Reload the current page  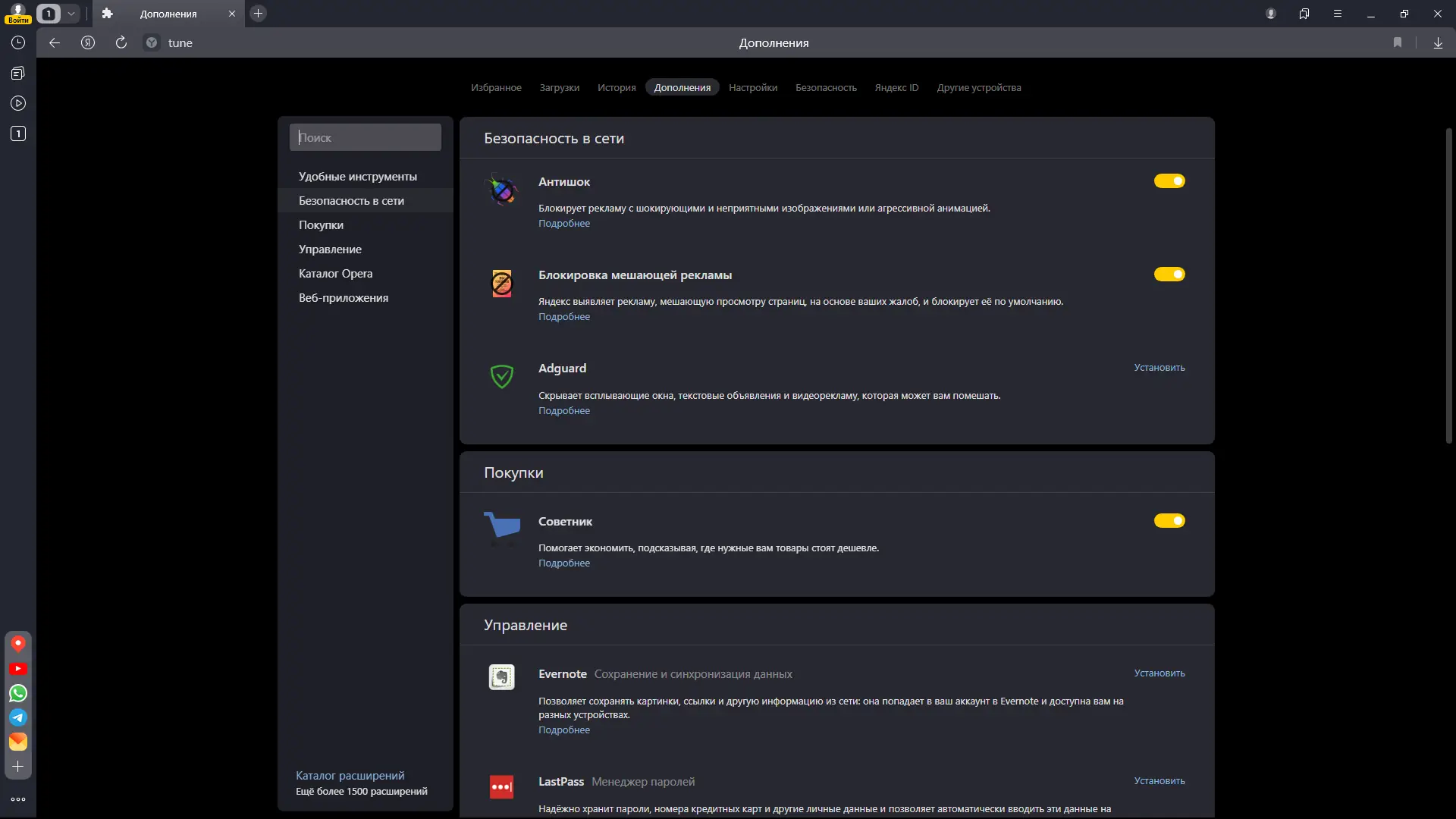[x=121, y=43]
